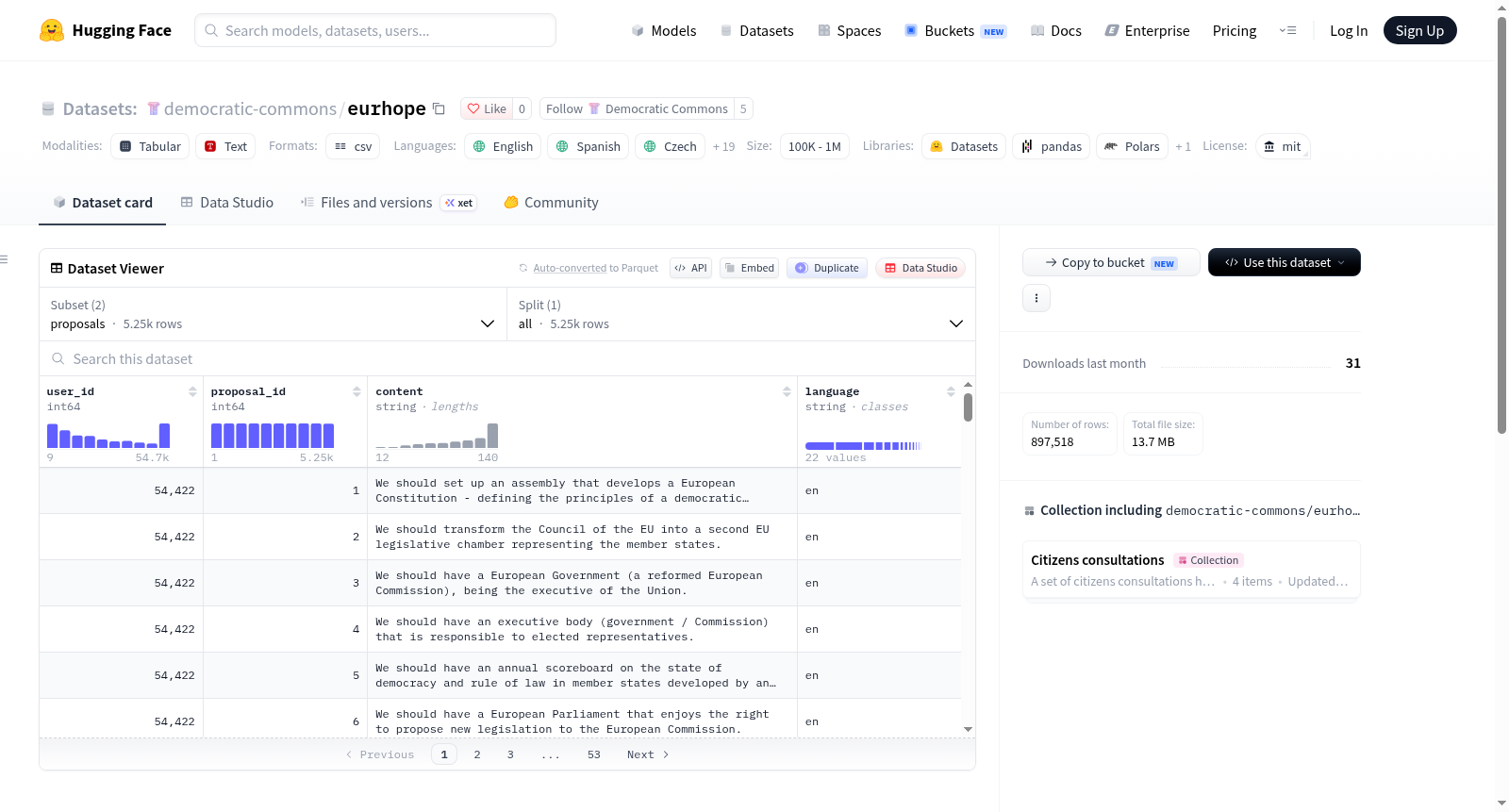Go to the Pricing page
1509x812 pixels.
pos(1235,31)
